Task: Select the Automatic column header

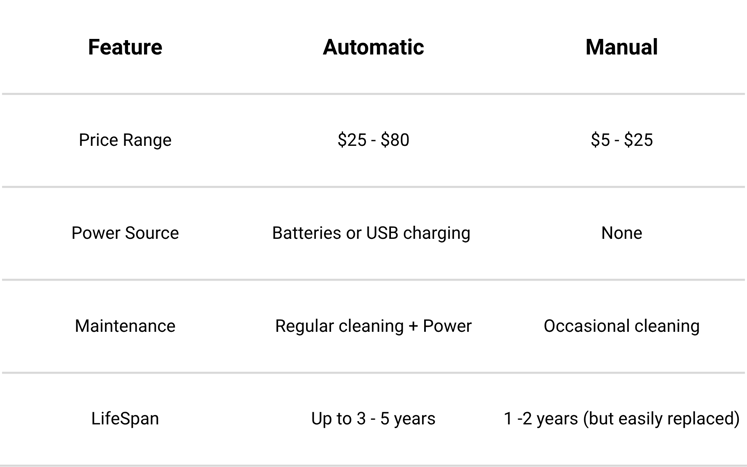Action: pos(373,47)
